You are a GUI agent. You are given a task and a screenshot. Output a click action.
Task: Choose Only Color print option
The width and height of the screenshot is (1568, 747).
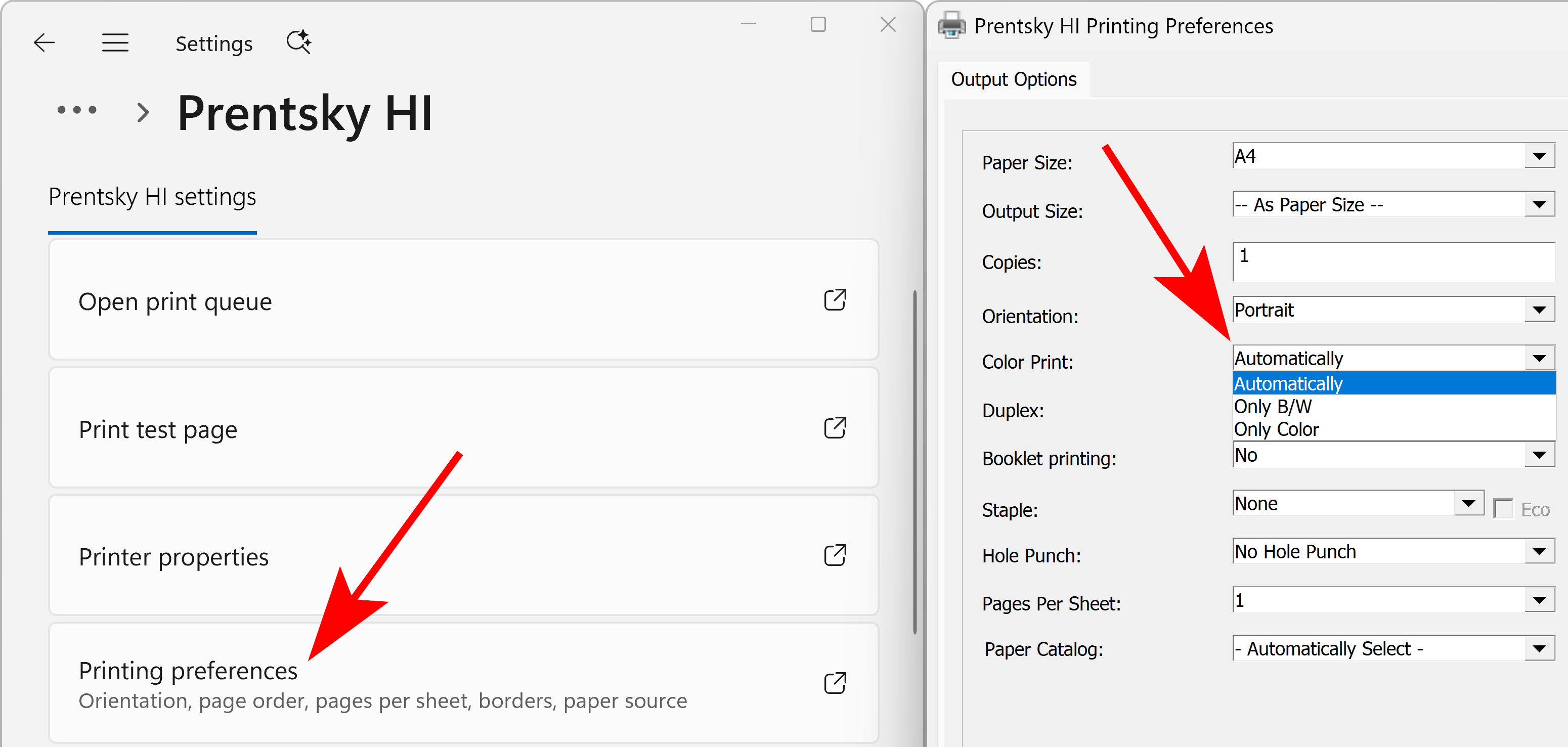tap(1394, 429)
